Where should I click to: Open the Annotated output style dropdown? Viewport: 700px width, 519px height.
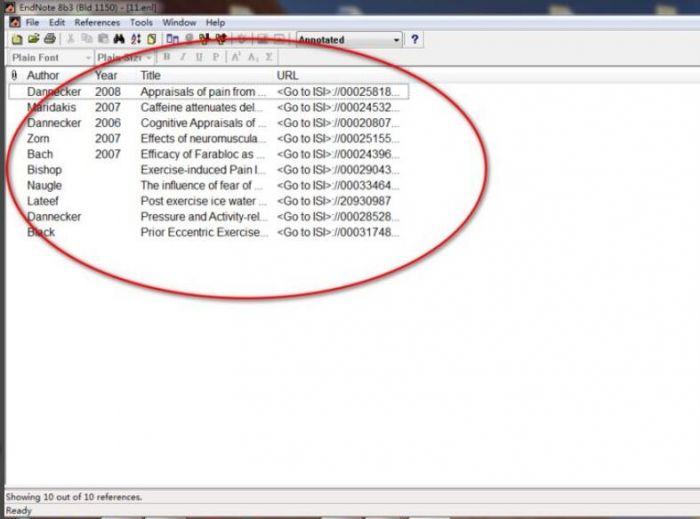[x=396, y=40]
